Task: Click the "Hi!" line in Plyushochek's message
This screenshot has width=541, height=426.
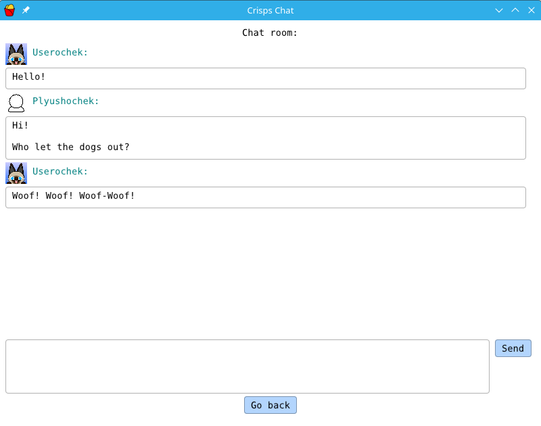Action: pyautogui.click(x=20, y=125)
